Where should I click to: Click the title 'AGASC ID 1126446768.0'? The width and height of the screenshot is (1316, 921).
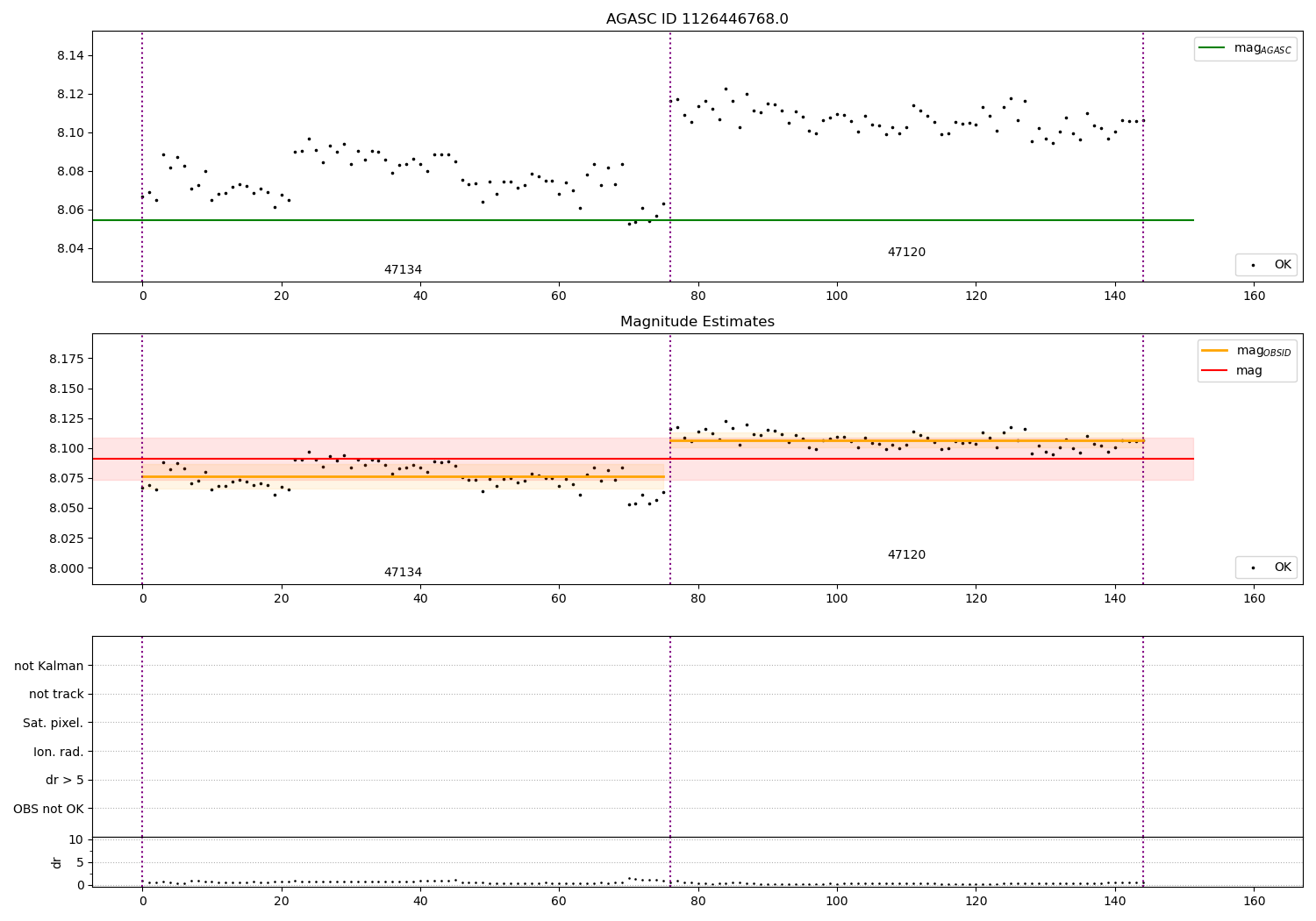[697, 19]
